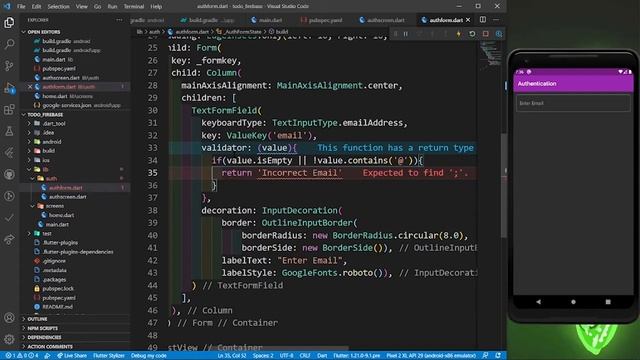Open the Help menu
Viewport: 640px width, 360px height.
(156, 7)
